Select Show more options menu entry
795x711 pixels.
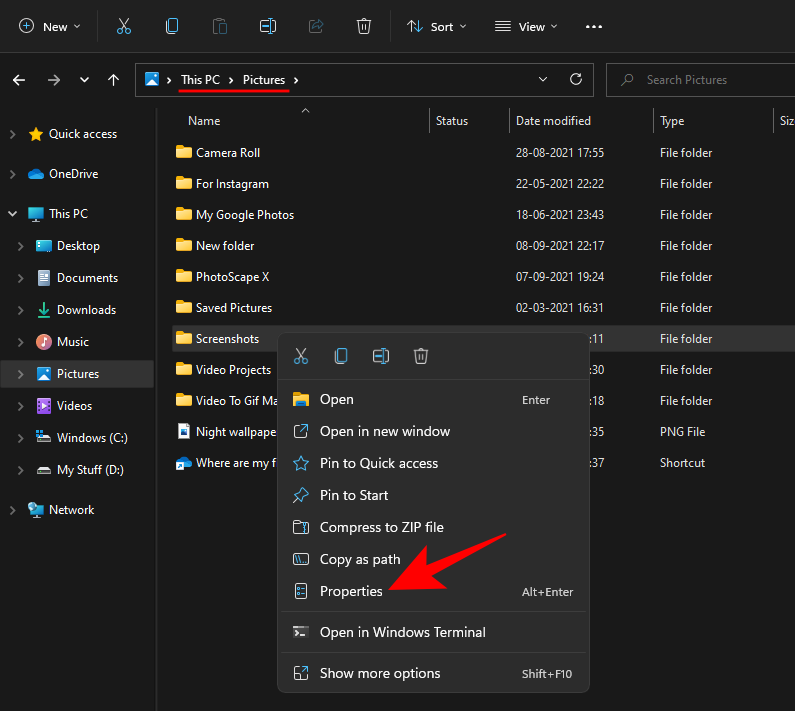point(379,673)
